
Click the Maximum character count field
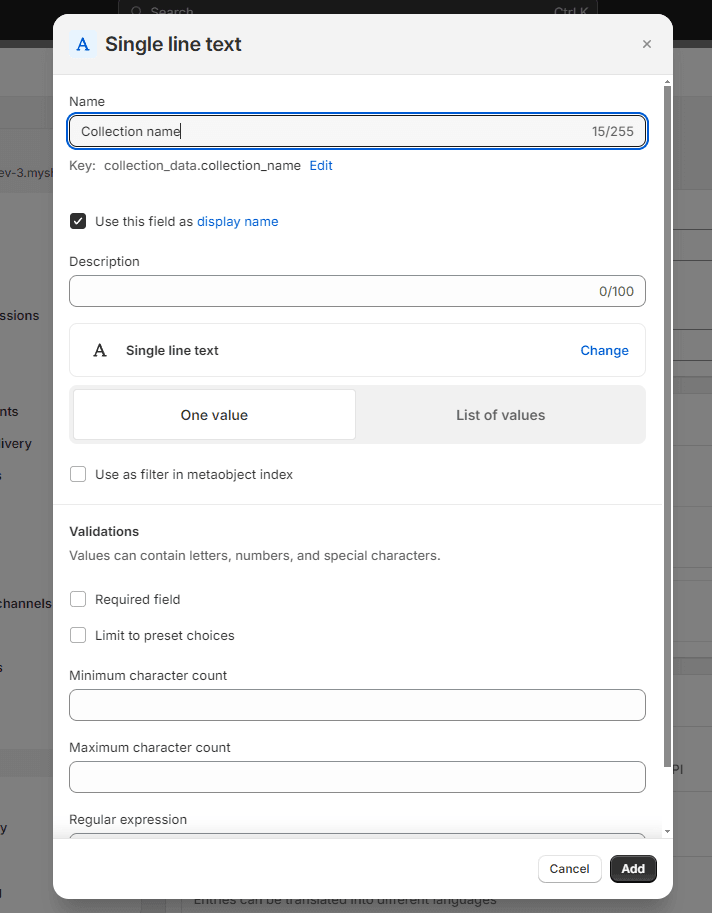pos(357,777)
